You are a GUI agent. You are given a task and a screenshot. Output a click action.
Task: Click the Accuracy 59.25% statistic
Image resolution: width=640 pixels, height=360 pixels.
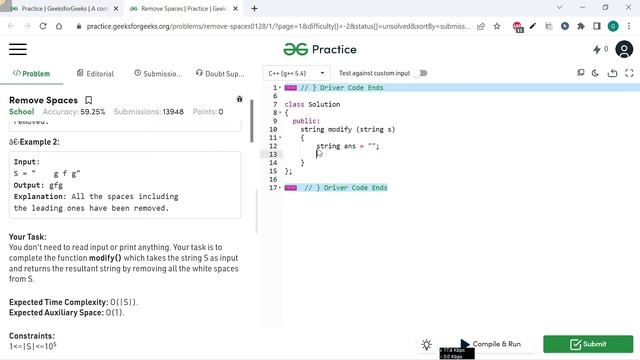coord(74,111)
